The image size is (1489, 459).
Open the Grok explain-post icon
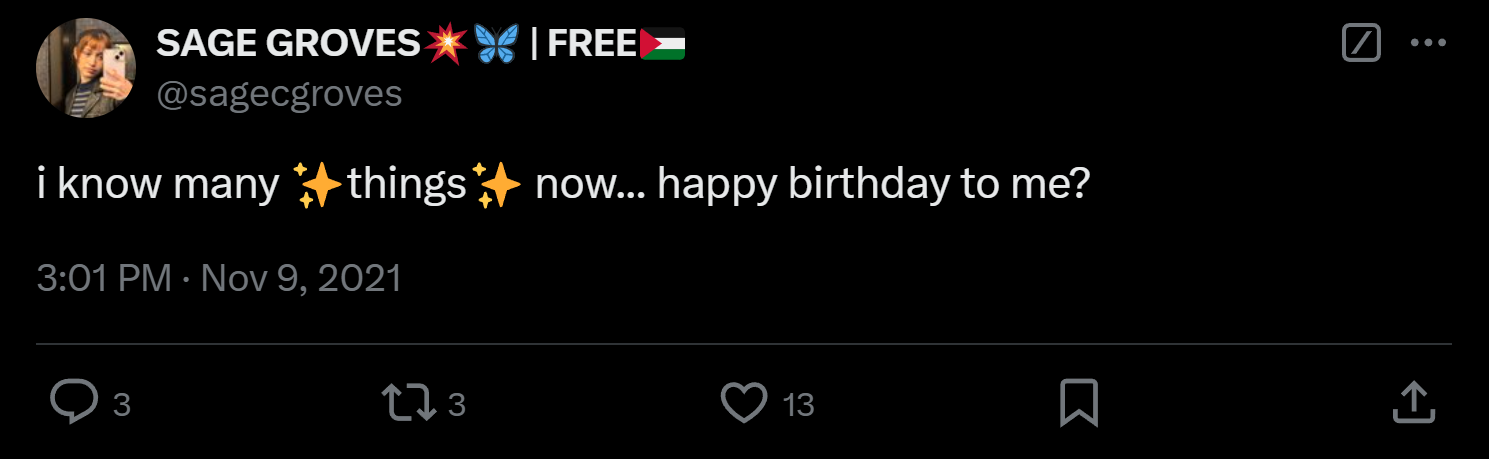click(1360, 43)
